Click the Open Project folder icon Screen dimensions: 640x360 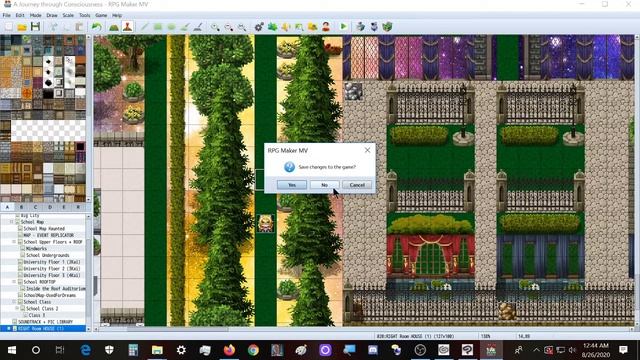point(22,27)
